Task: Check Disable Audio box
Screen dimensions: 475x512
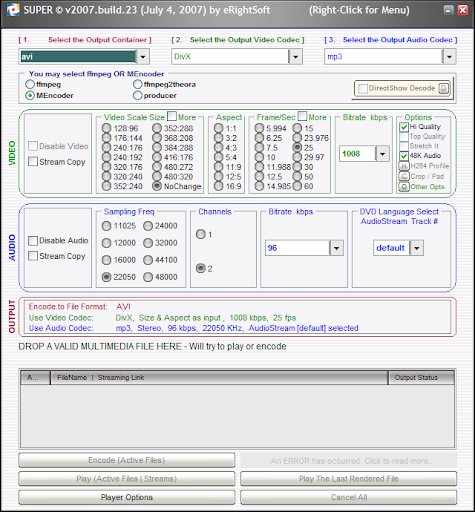Action: [33, 241]
